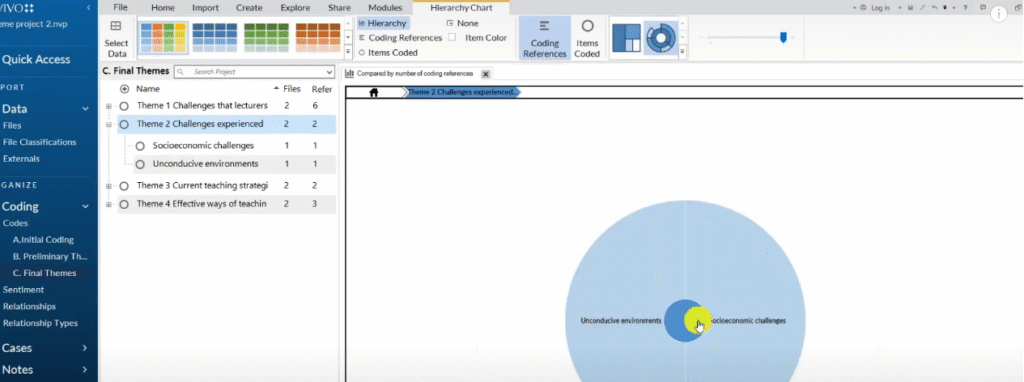Open the Search Project dropdown arrow
This screenshot has height=382, width=1024.
click(329, 72)
